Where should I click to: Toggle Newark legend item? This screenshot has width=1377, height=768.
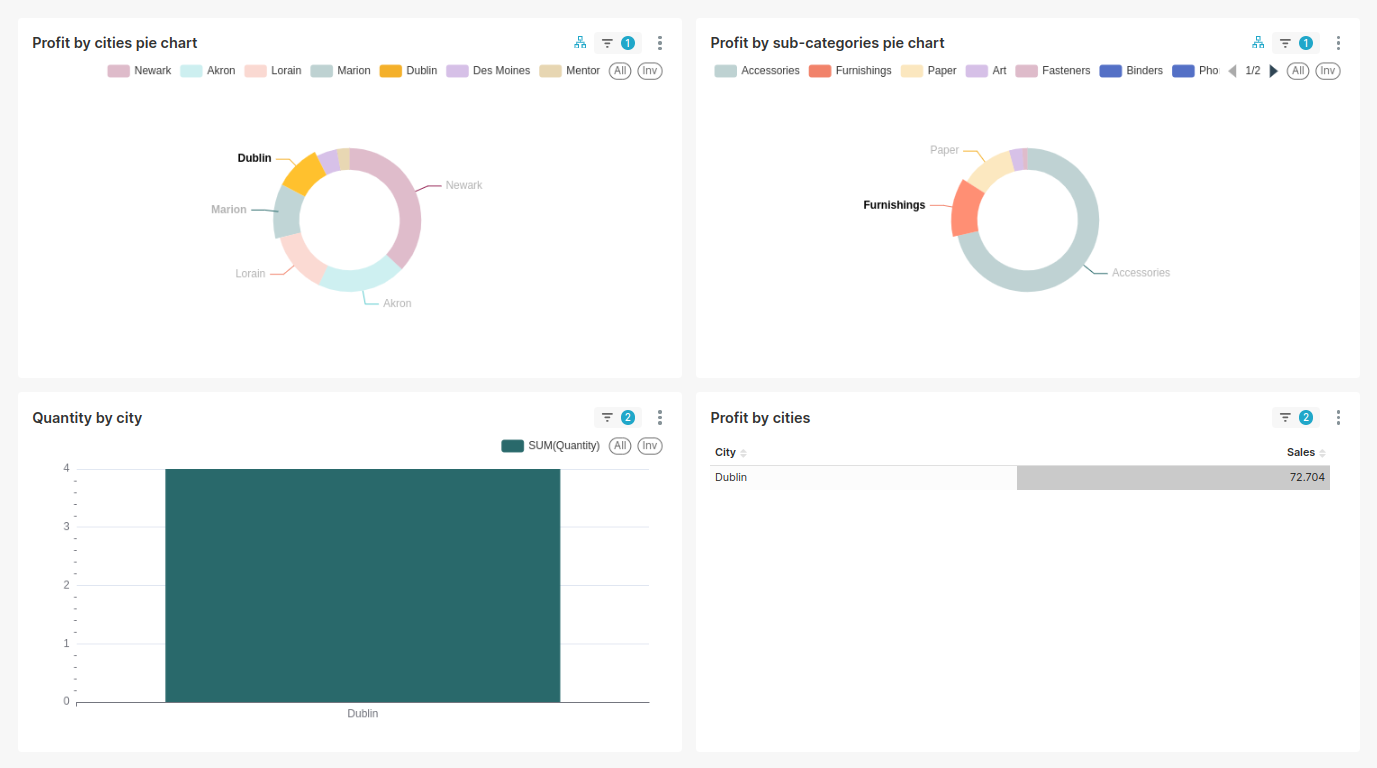pos(140,71)
